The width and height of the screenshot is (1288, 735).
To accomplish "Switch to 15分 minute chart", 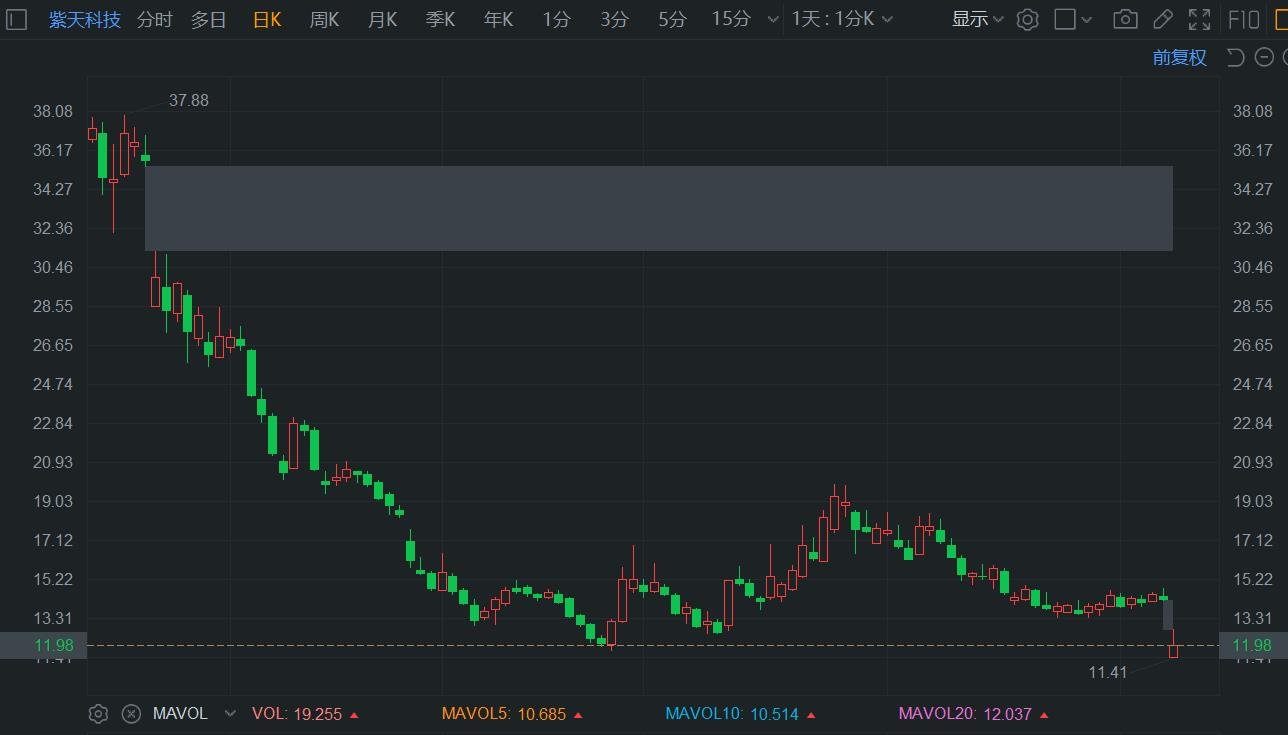I will click(x=731, y=19).
